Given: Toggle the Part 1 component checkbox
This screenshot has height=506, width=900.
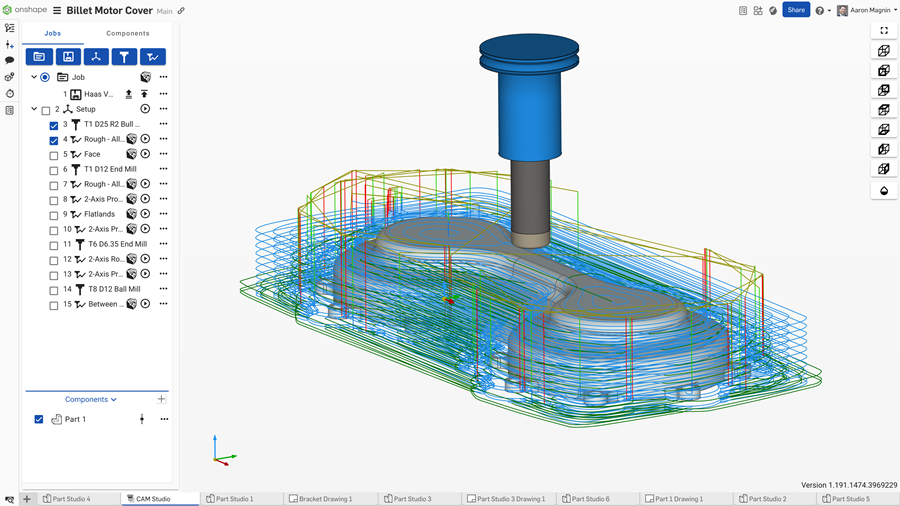Looking at the screenshot, I should coord(39,419).
